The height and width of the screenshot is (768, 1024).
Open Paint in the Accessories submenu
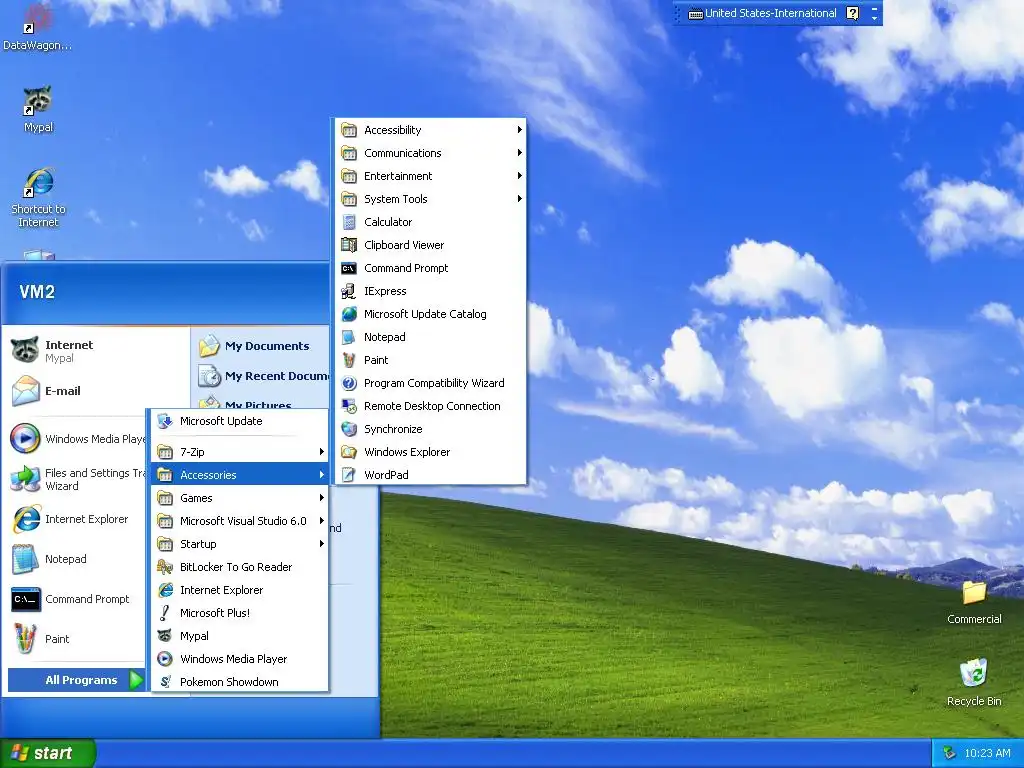click(430, 360)
